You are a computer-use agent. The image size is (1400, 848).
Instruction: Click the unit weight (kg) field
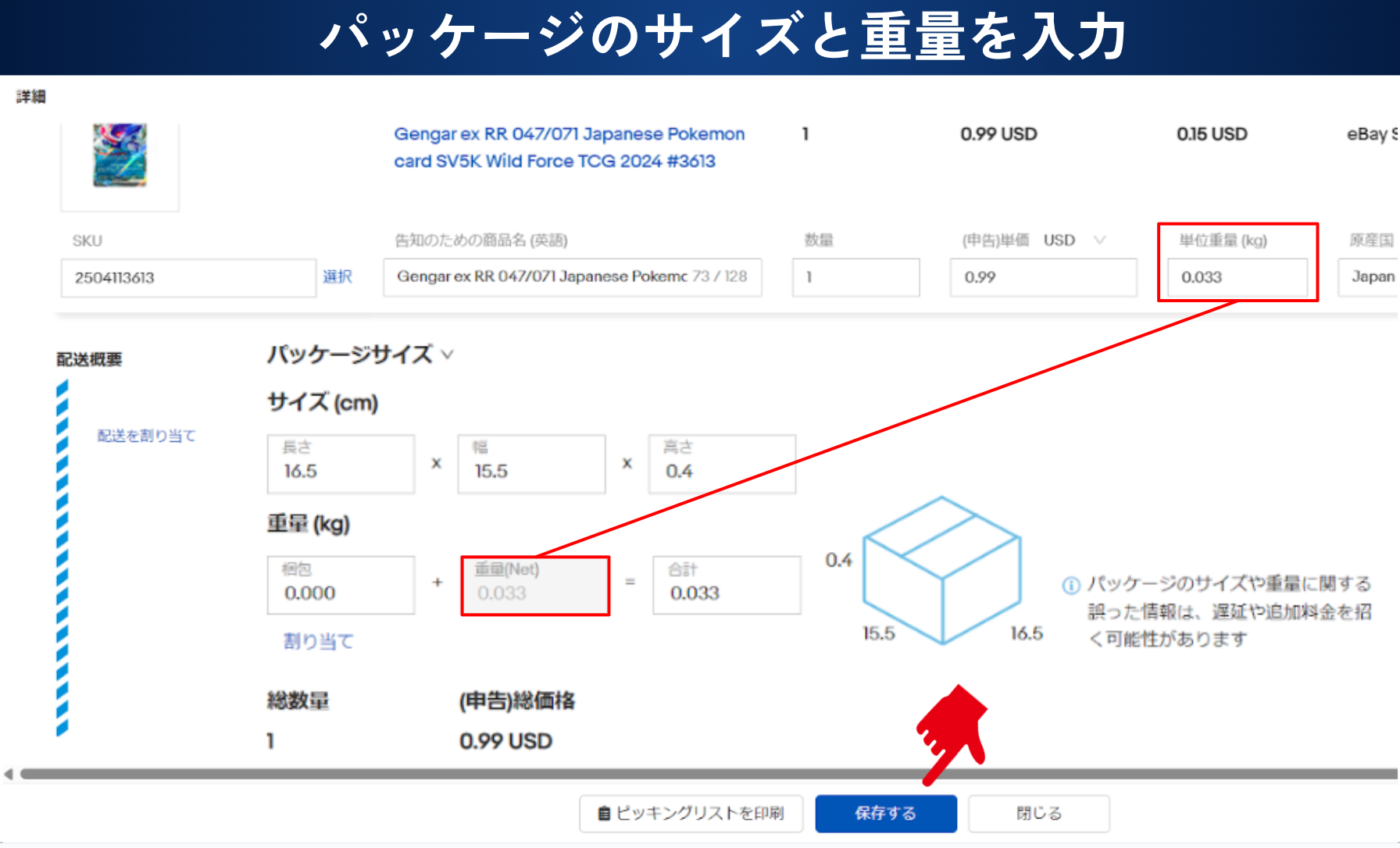click(x=1237, y=278)
